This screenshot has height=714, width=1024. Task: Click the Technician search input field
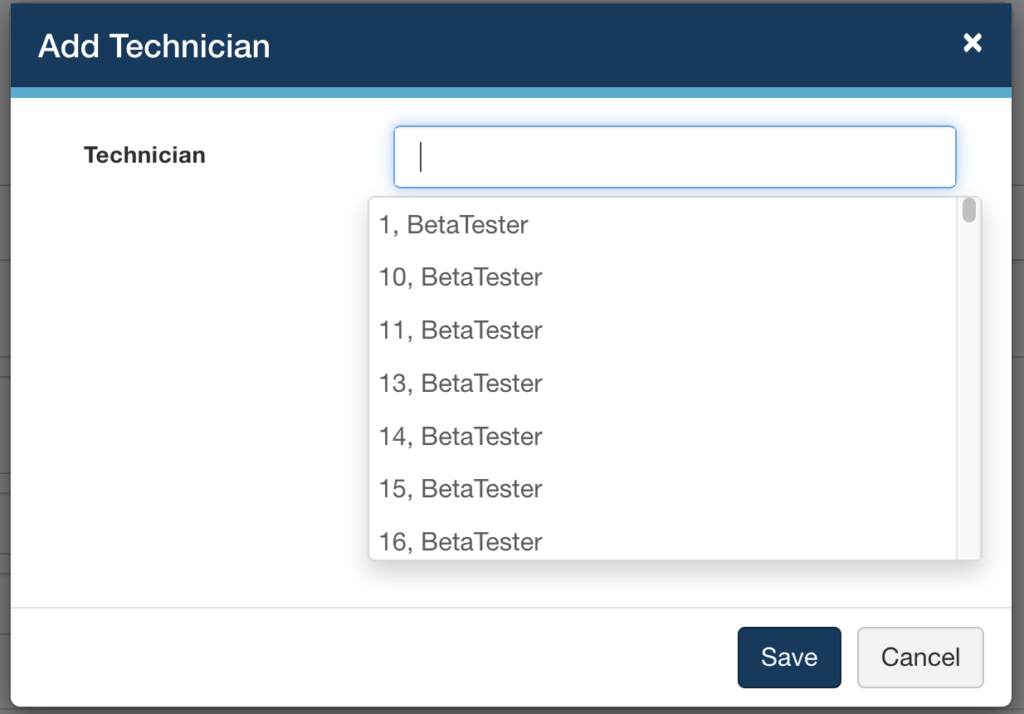[x=675, y=157]
